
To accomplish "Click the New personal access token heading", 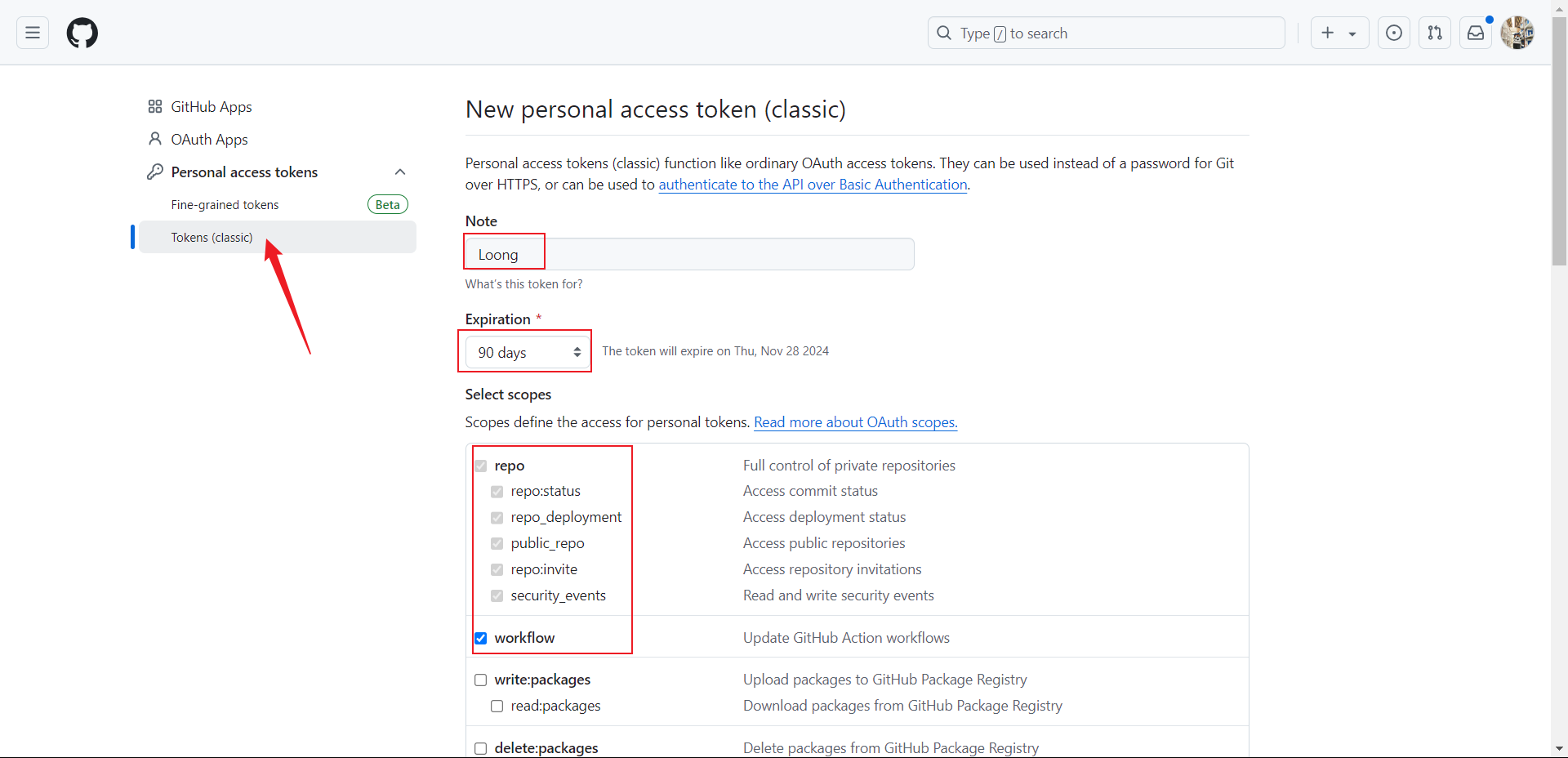I will (x=656, y=109).
